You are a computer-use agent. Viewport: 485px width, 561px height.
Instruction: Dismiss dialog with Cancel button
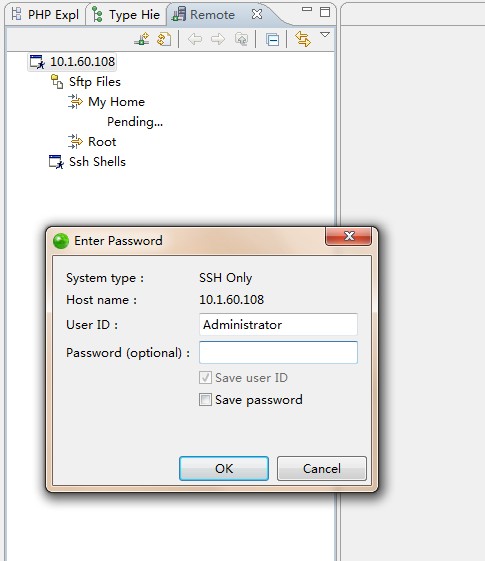click(x=322, y=468)
